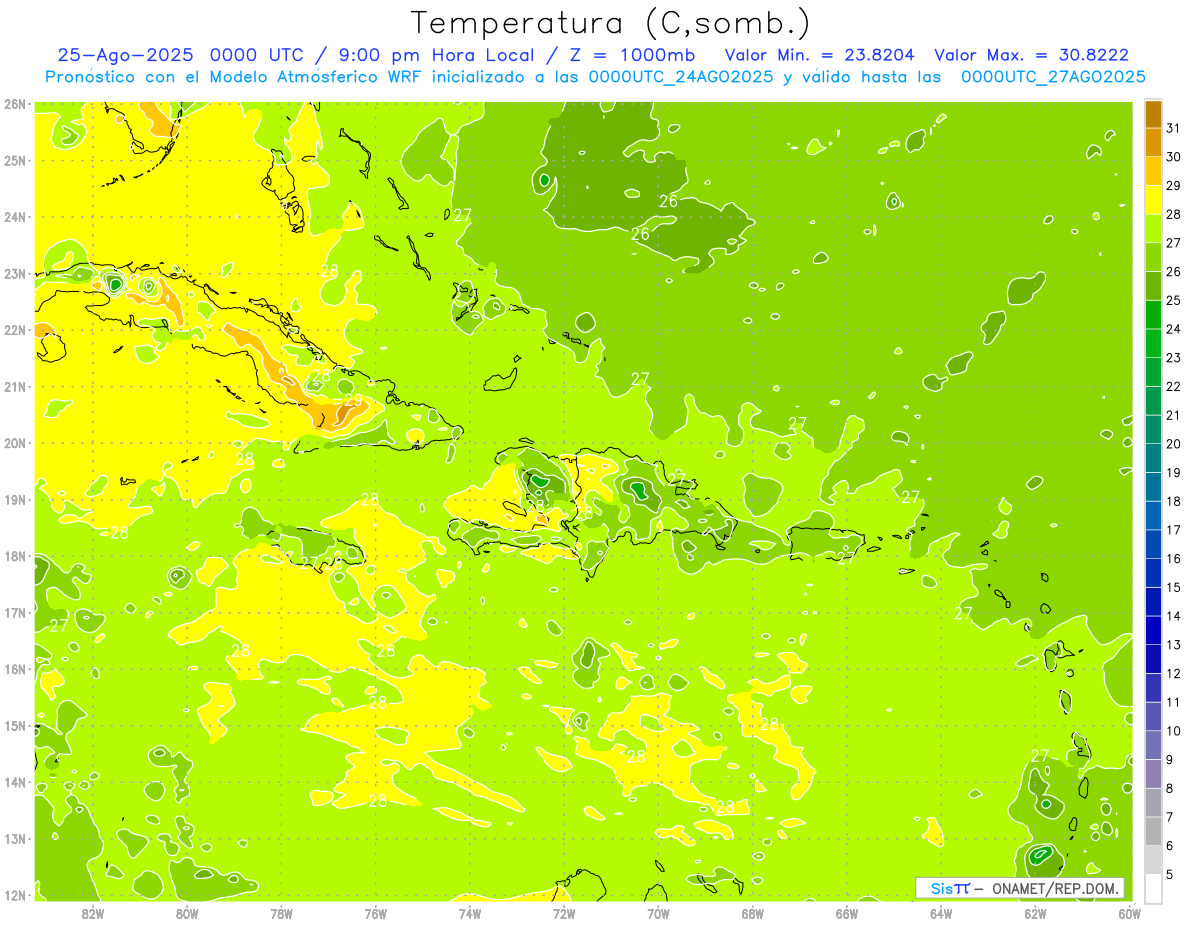
Task: Click the '62W' longitude axis label
Action: click(x=1036, y=913)
